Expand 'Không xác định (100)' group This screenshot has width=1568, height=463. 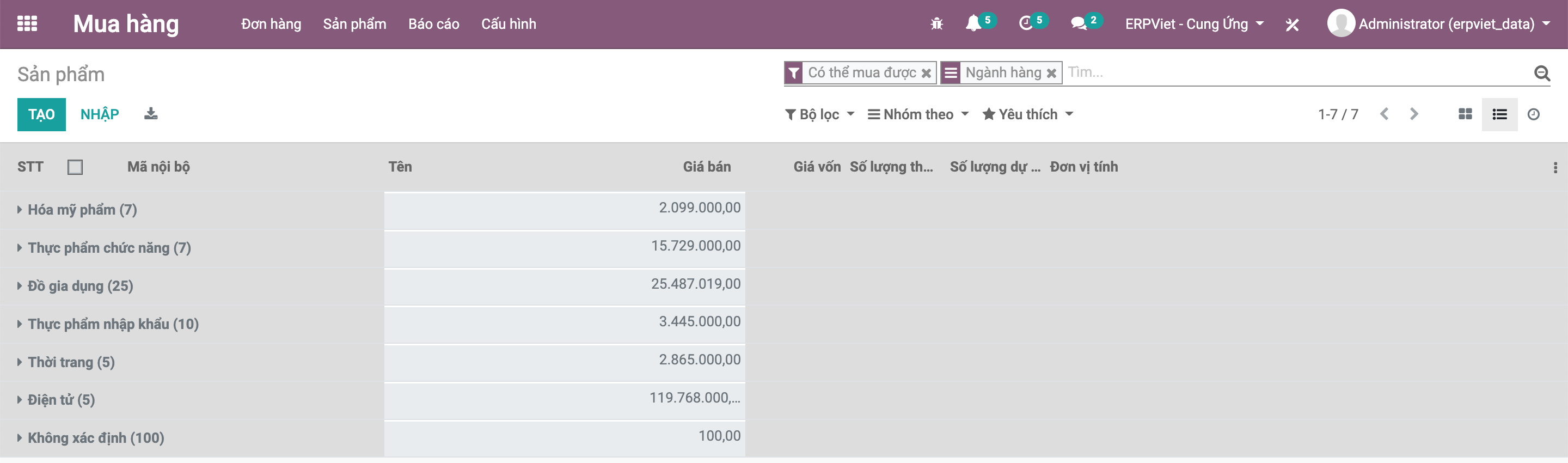point(91,438)
